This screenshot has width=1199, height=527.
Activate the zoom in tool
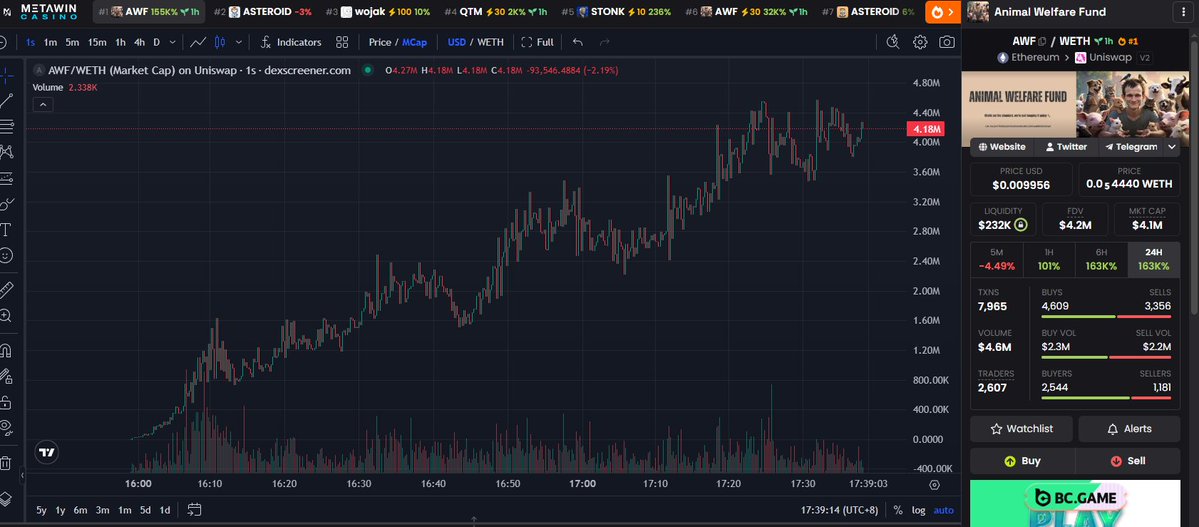coord(6,315)
